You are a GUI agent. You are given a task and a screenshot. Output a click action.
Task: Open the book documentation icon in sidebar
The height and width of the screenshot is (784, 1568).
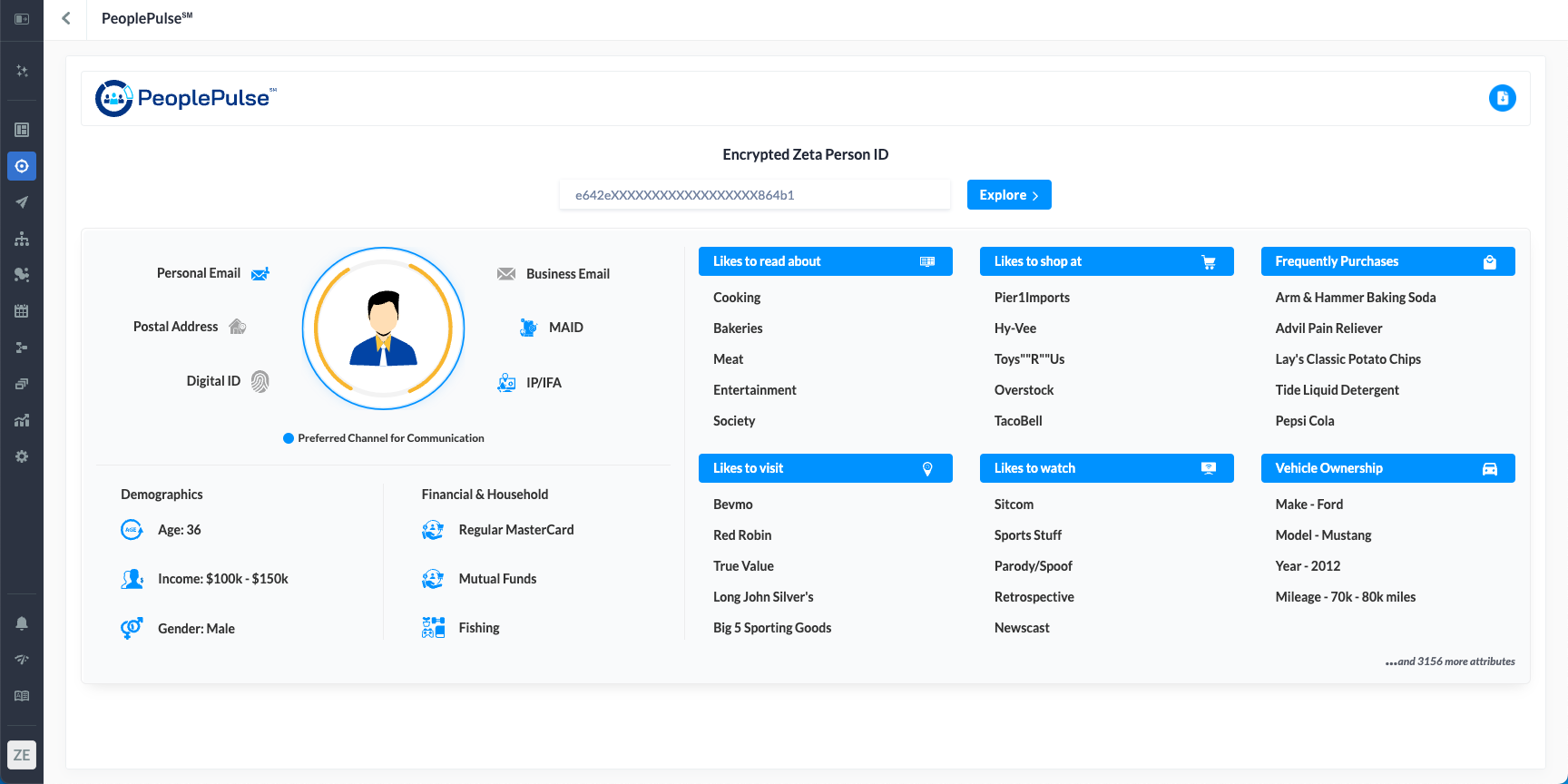click(22, 696)
